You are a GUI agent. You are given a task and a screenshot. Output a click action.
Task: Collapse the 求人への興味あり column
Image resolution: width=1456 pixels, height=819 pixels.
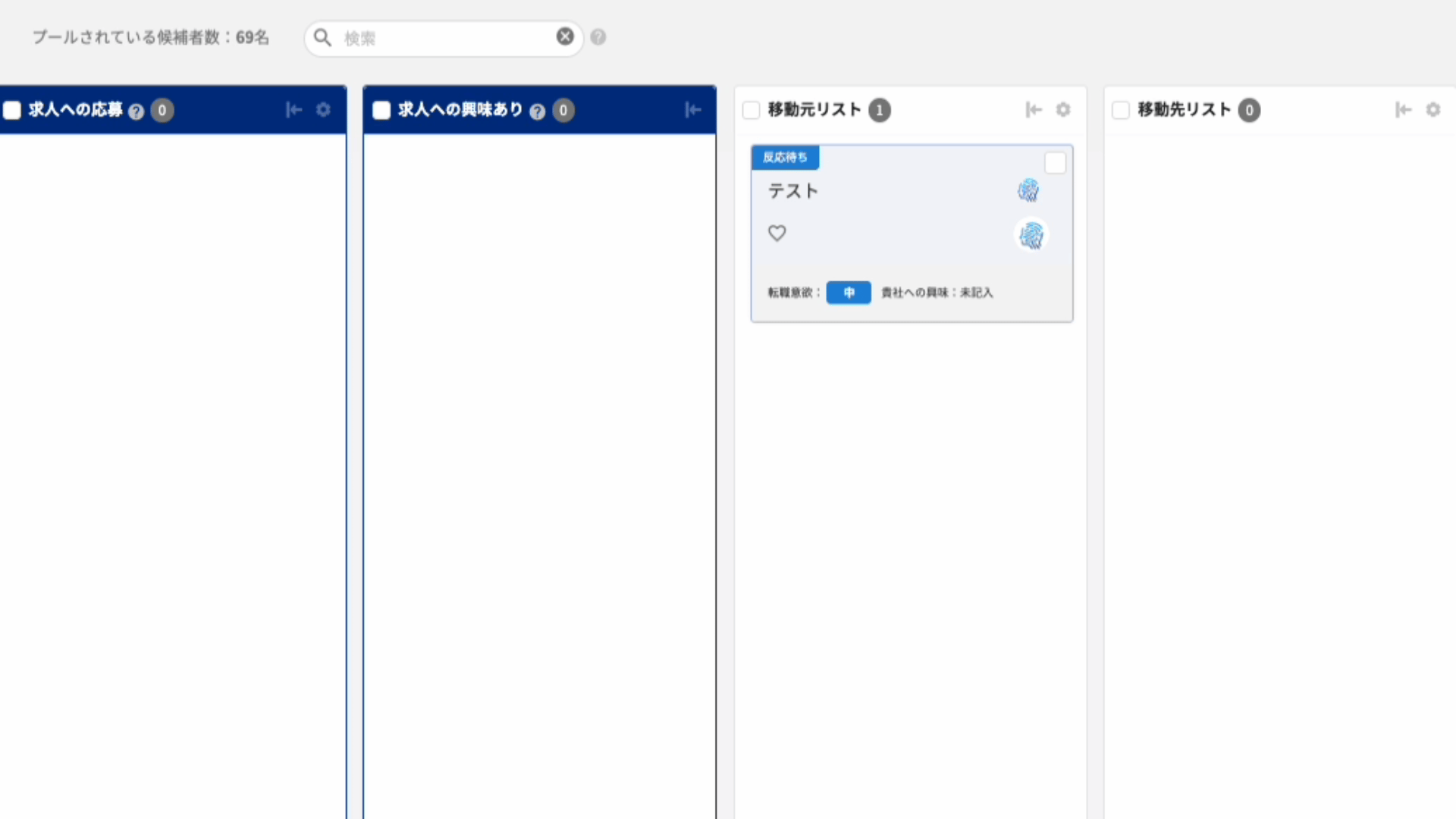tap(692, 110)
